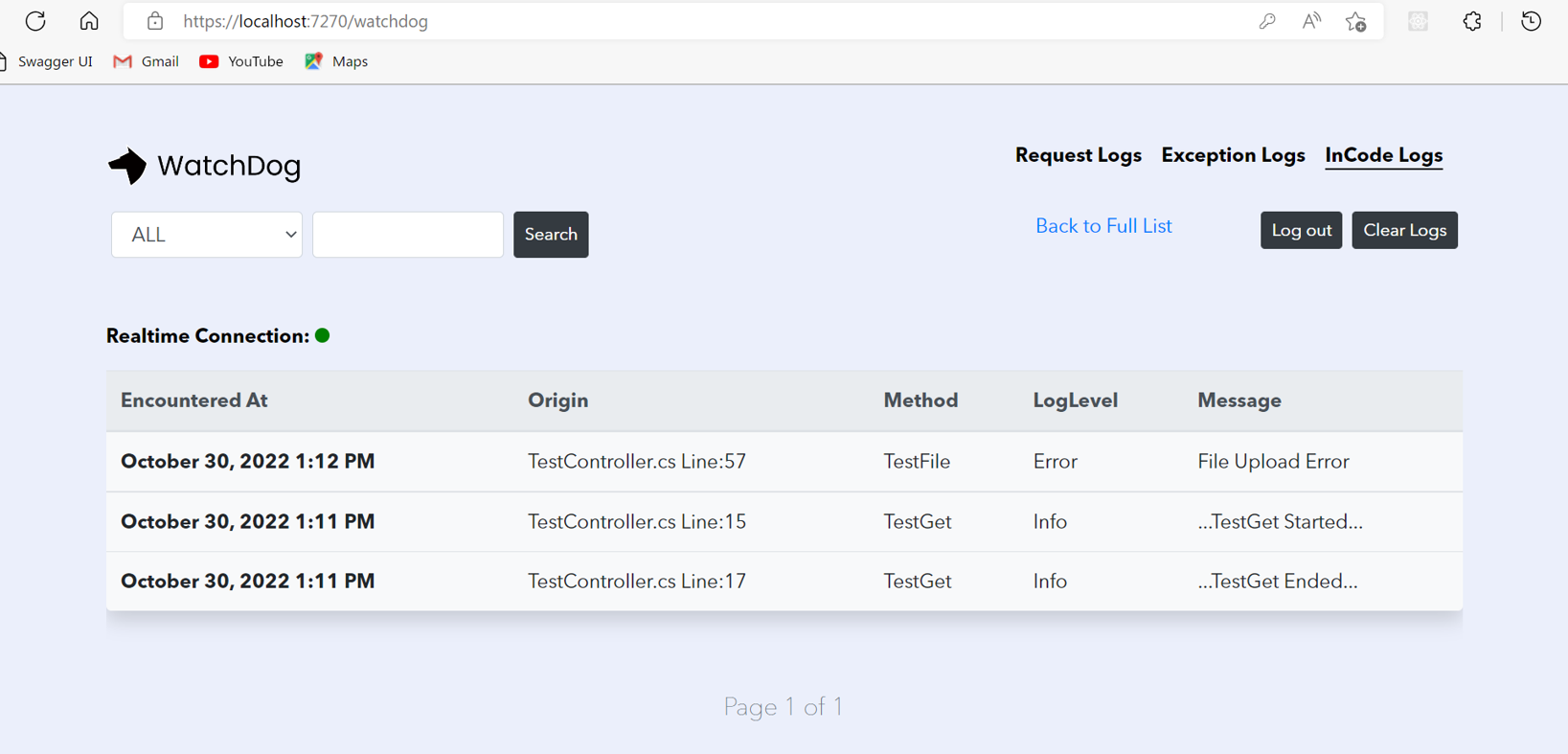Open Maps bookmark
Screen dimensions: 1568x754
click(x=336, y=61)
